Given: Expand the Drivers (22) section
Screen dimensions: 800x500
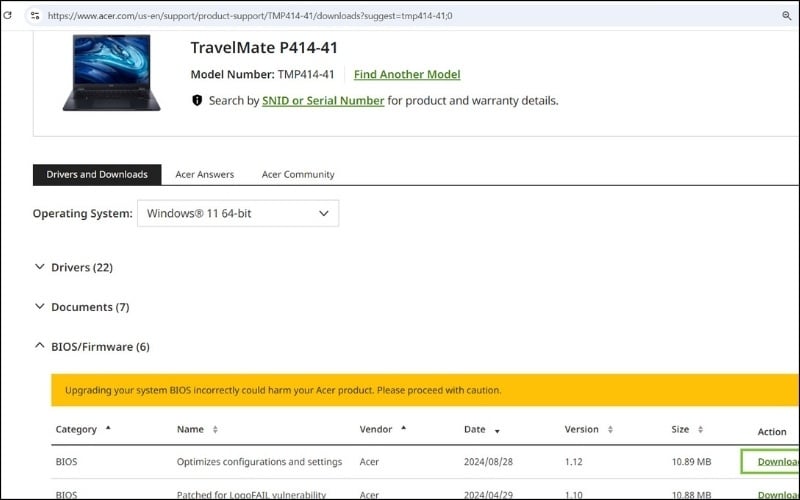Looking at the screenshot, I should [40, 267].
